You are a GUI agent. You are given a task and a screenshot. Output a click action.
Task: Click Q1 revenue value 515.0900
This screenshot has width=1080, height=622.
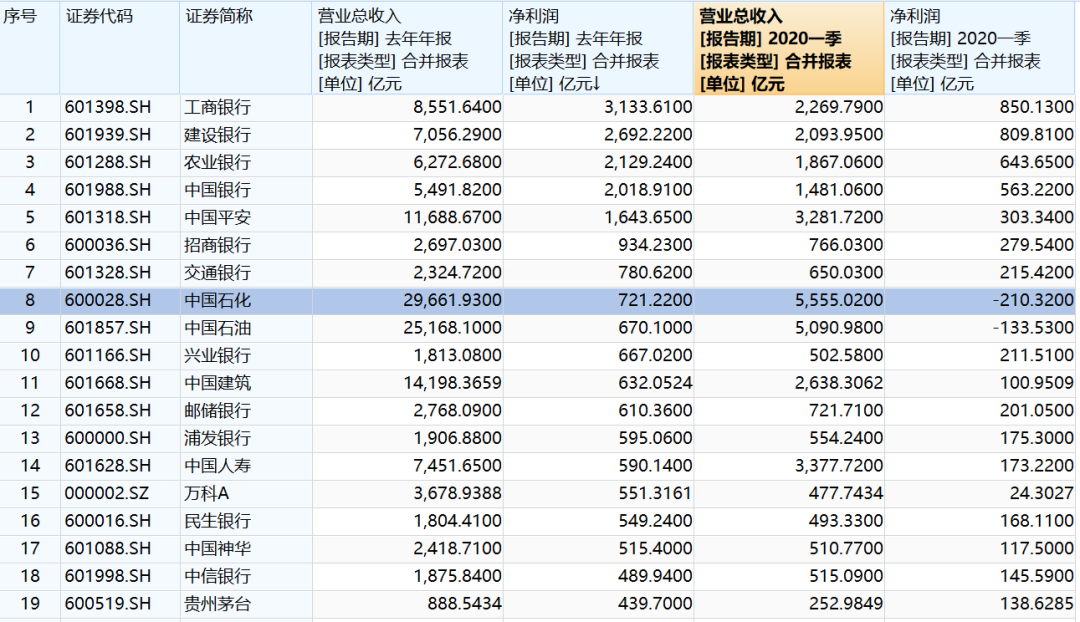tap(846, 576)
